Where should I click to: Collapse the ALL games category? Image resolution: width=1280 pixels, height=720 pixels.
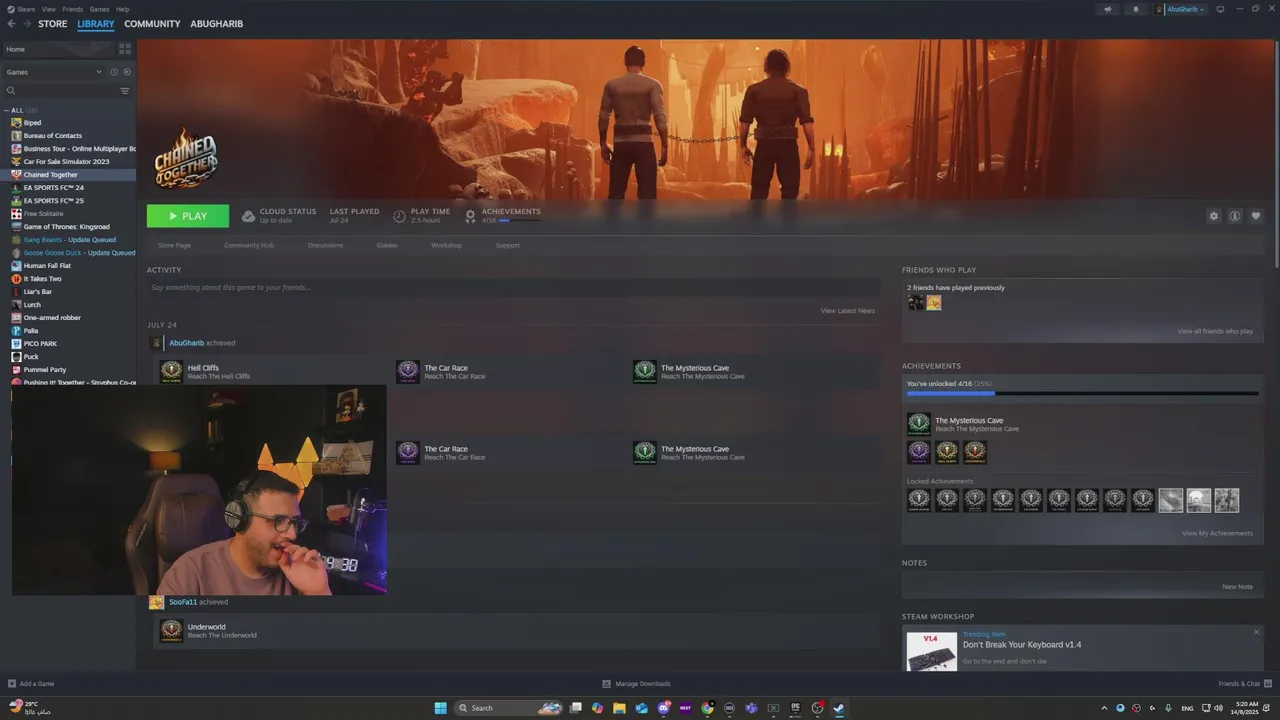pyautogui.click(x=6, y=110)
